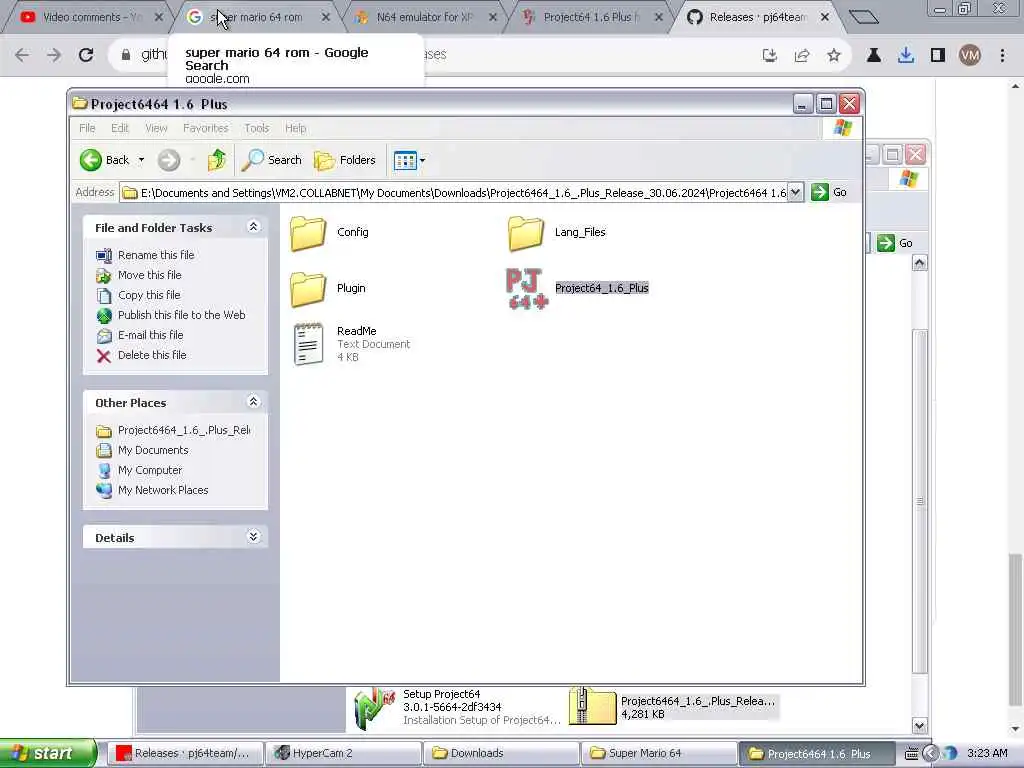Select the ReadMe text document icon

308,344
